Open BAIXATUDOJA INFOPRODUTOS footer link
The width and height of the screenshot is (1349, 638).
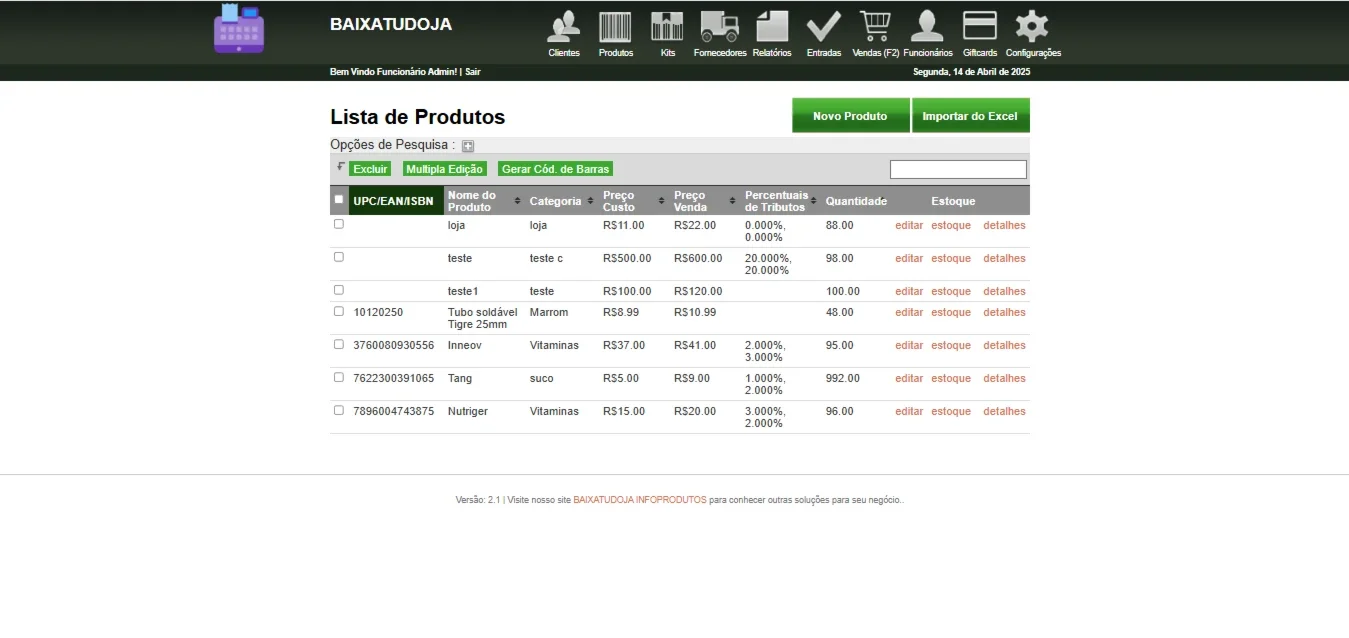[x=640, y=500]
